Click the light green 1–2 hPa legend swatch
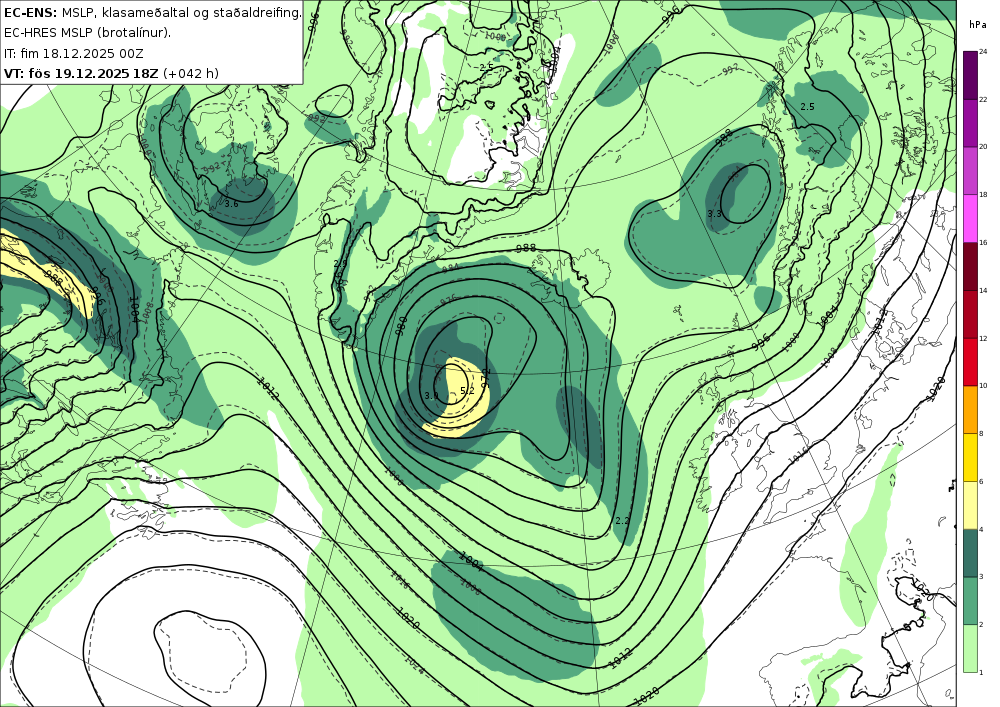Screen dimensions: 1000x707 click(x=970, y=648)
